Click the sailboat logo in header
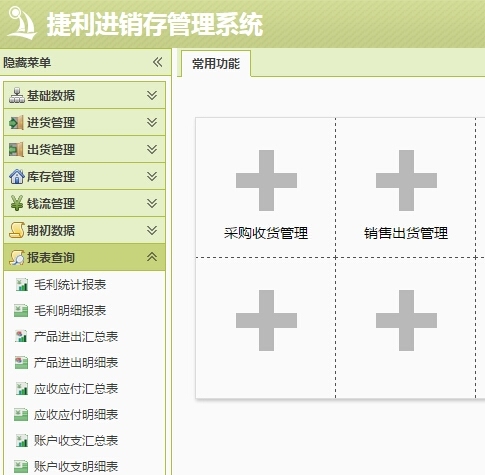The image size is (485, 475). point(22,23)
